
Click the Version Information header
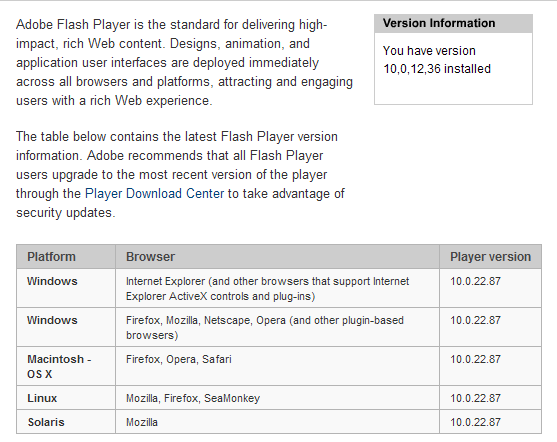tap(453, 23)
